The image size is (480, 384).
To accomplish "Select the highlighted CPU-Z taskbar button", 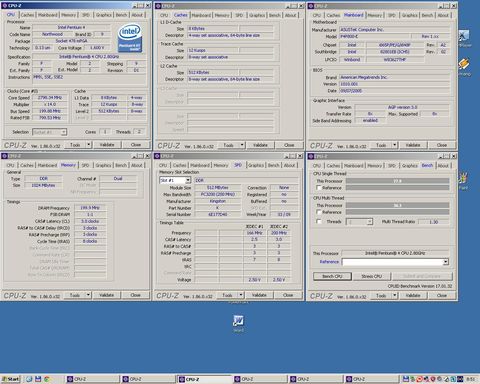I will (204, 379).
